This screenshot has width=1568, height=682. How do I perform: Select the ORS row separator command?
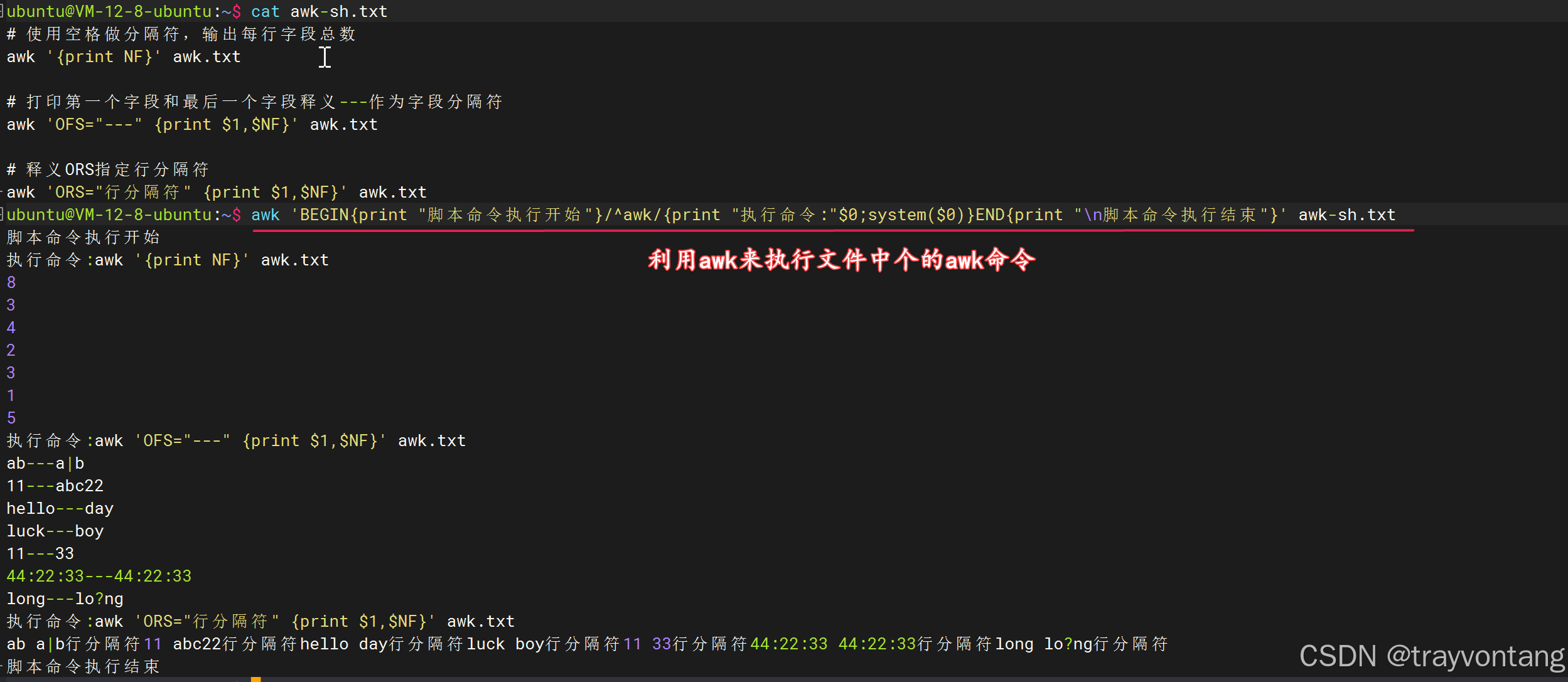coord(213,191)
